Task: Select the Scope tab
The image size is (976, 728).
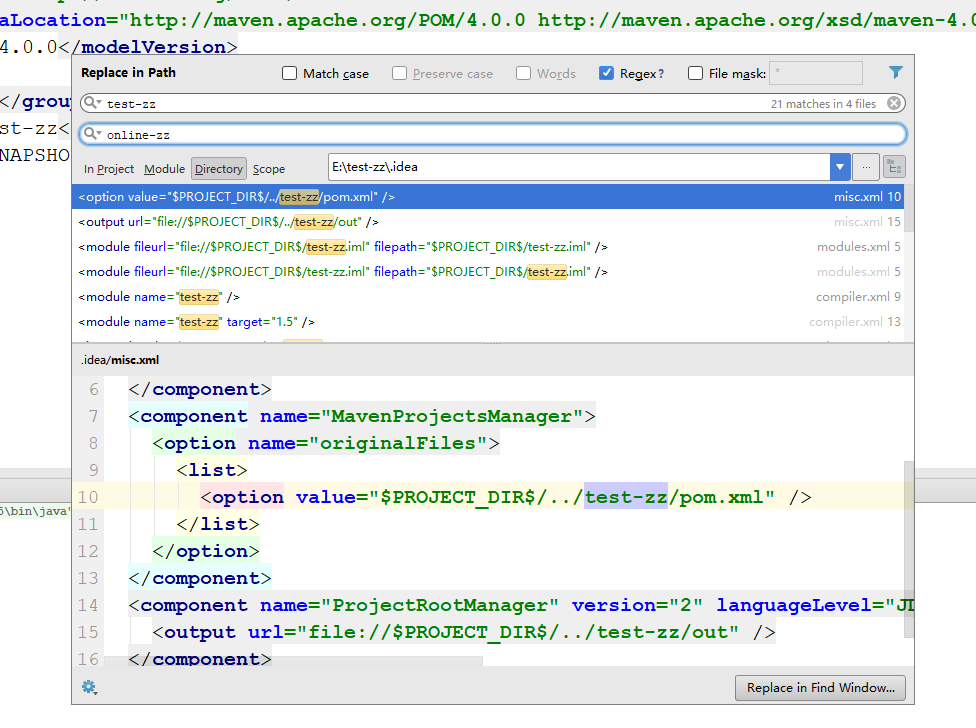Action: pos(269,169)
